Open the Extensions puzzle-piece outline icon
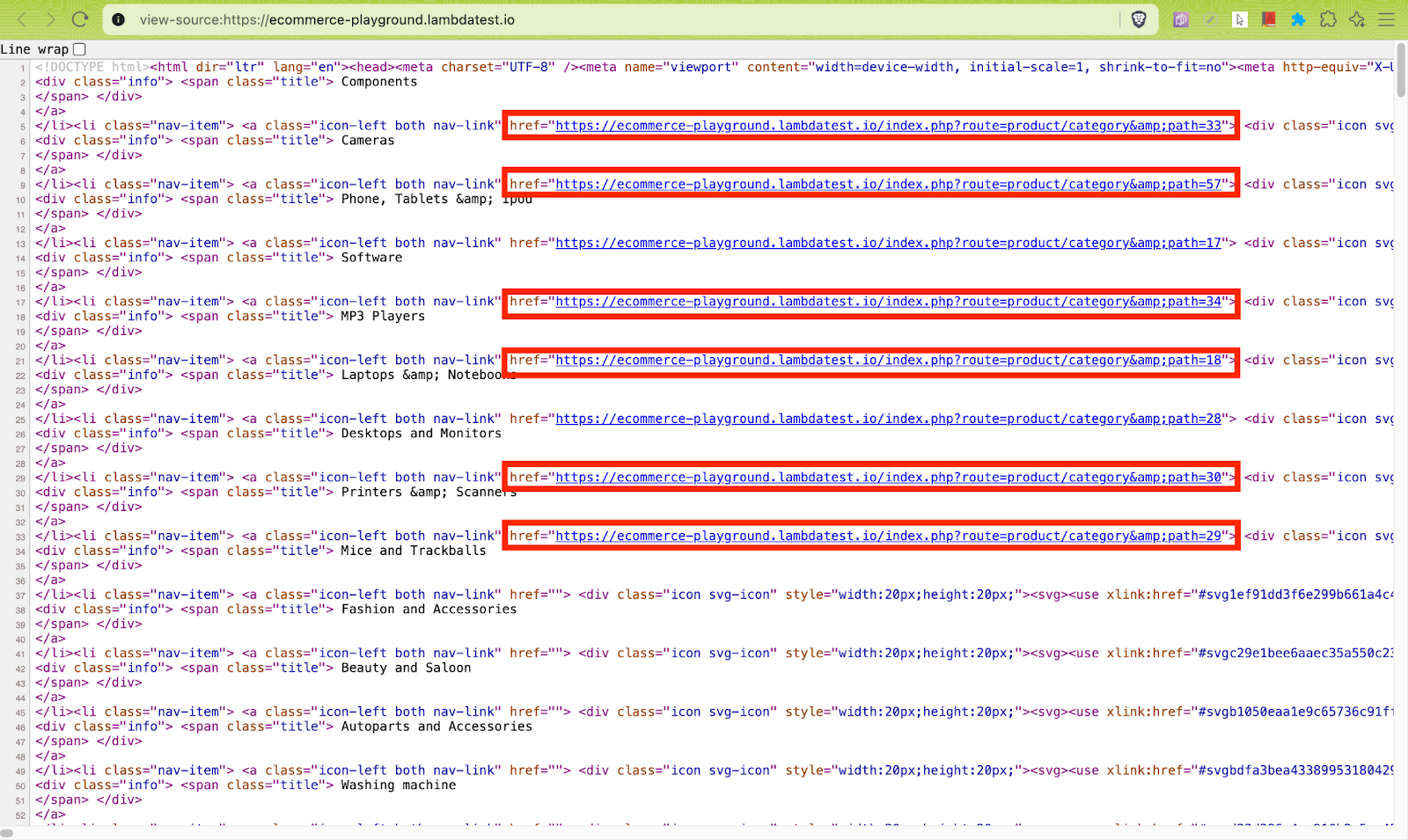Image resolution: width=1408 pixels, height=840 pixels. 1327,18
